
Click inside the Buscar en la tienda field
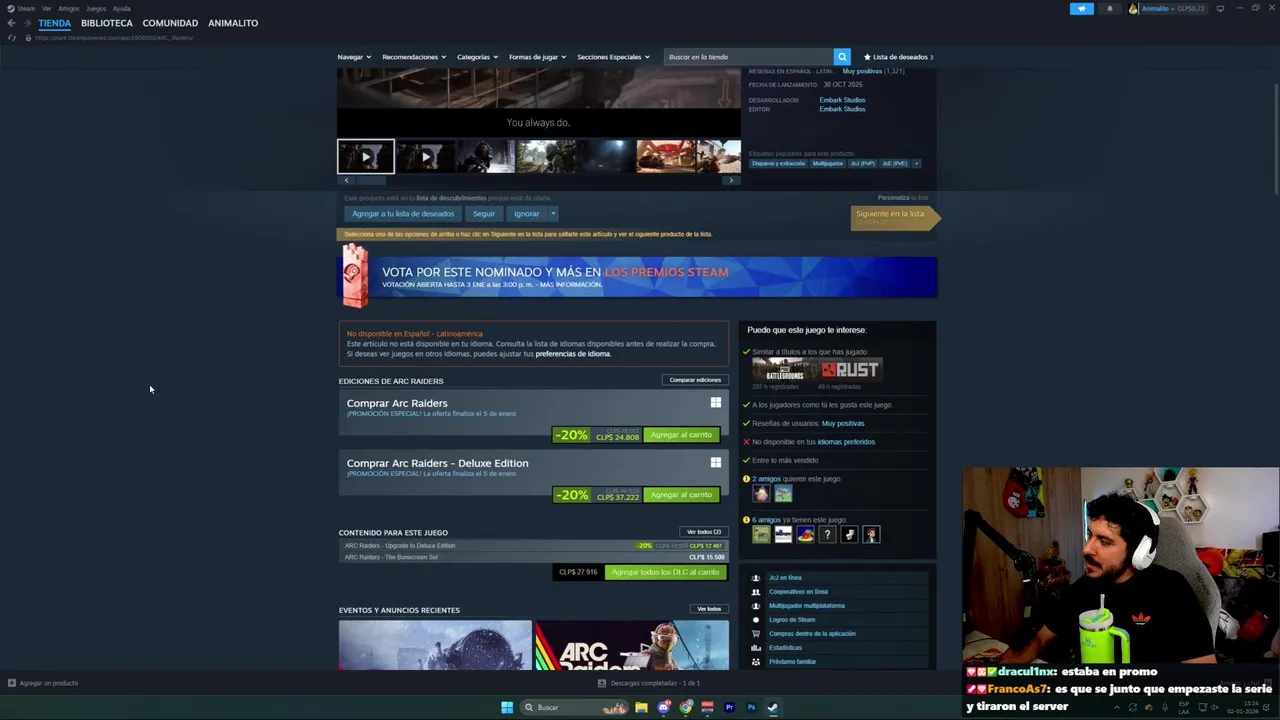748,57
